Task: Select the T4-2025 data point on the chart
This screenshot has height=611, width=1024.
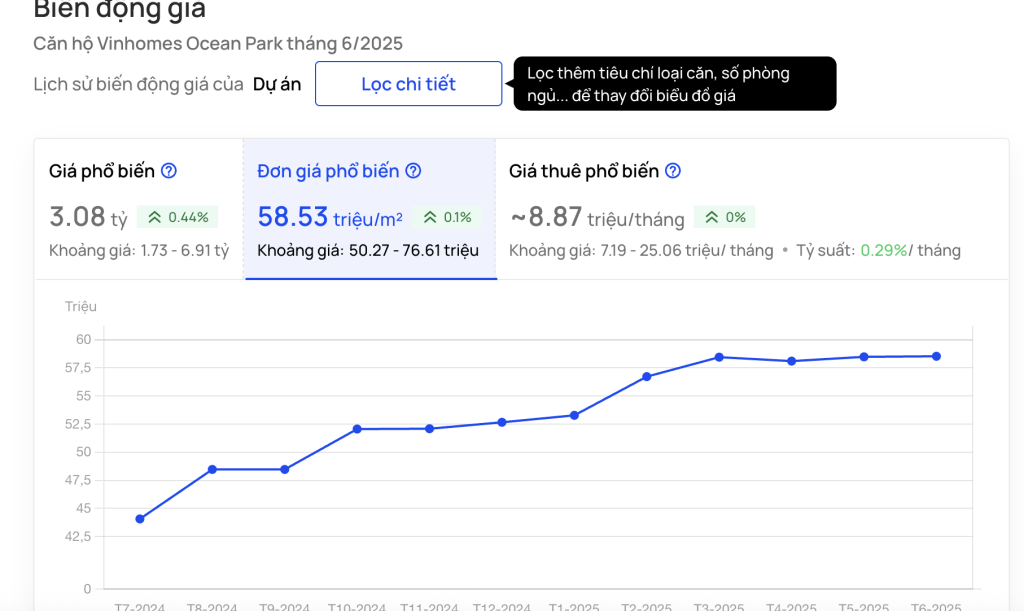Action: tap(792, 361)
